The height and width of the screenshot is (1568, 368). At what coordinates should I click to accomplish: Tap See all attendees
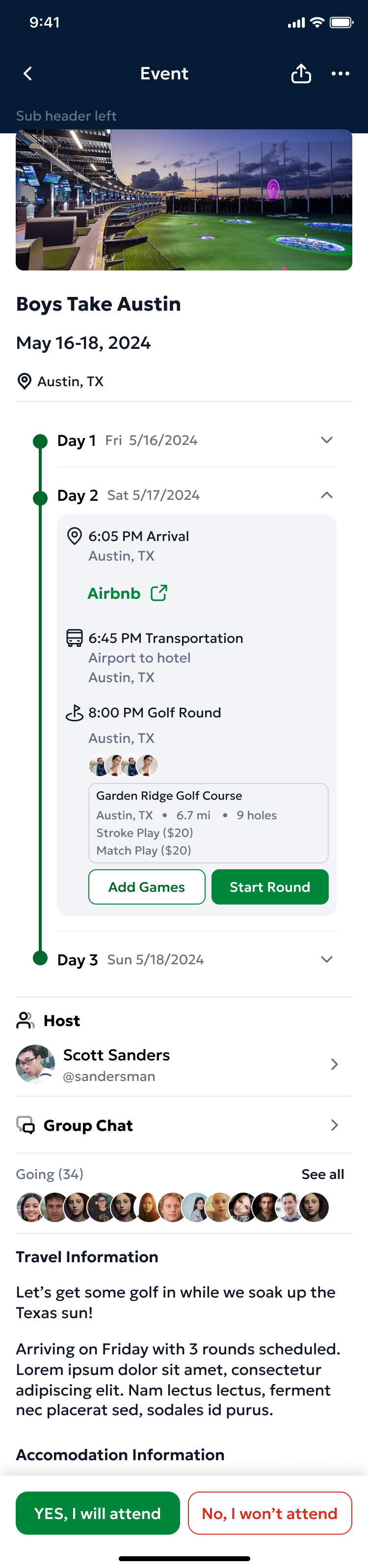coord(323,1174)
